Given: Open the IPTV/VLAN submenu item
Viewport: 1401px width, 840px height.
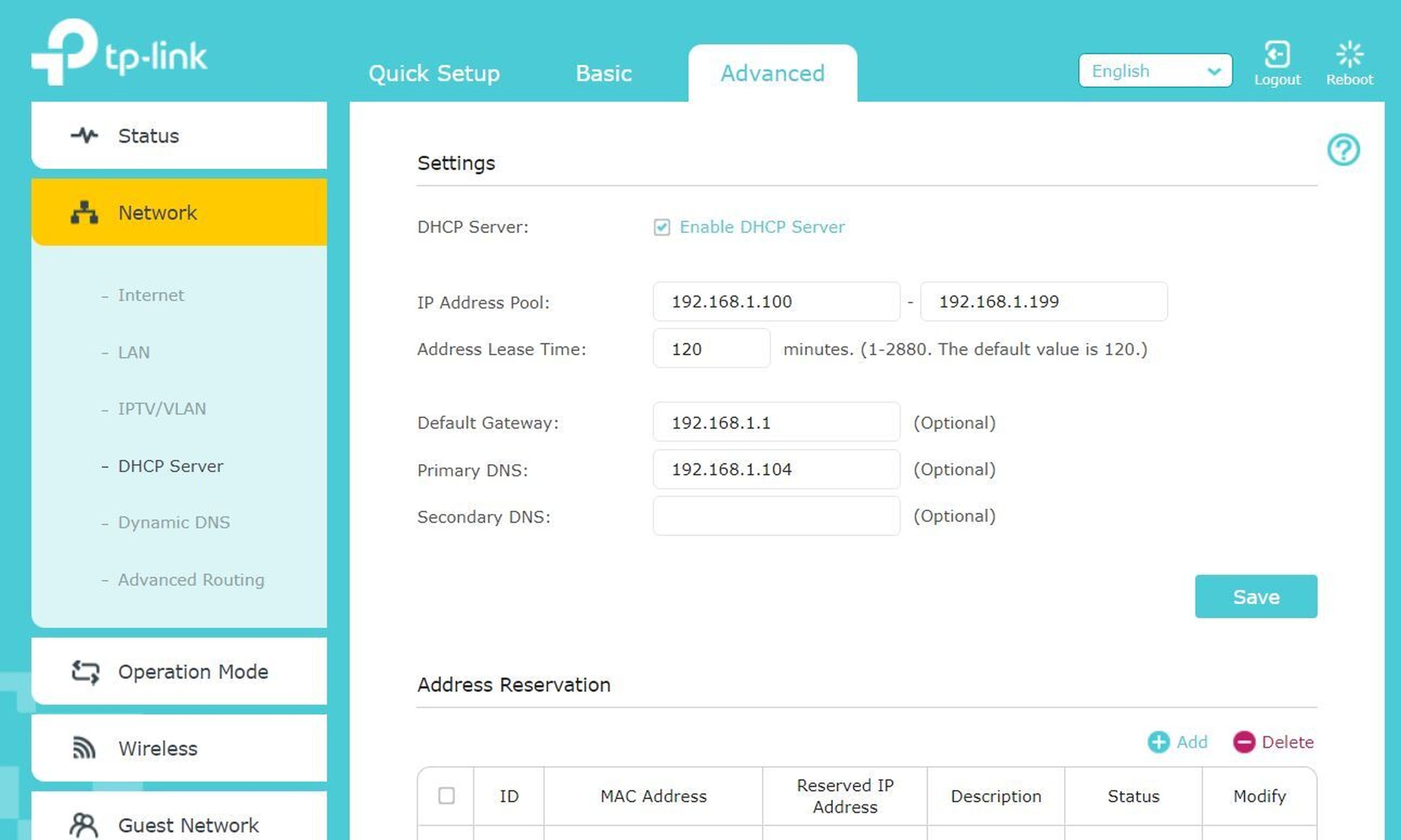Looking at the screenshot, I should (x=162, y=409).
